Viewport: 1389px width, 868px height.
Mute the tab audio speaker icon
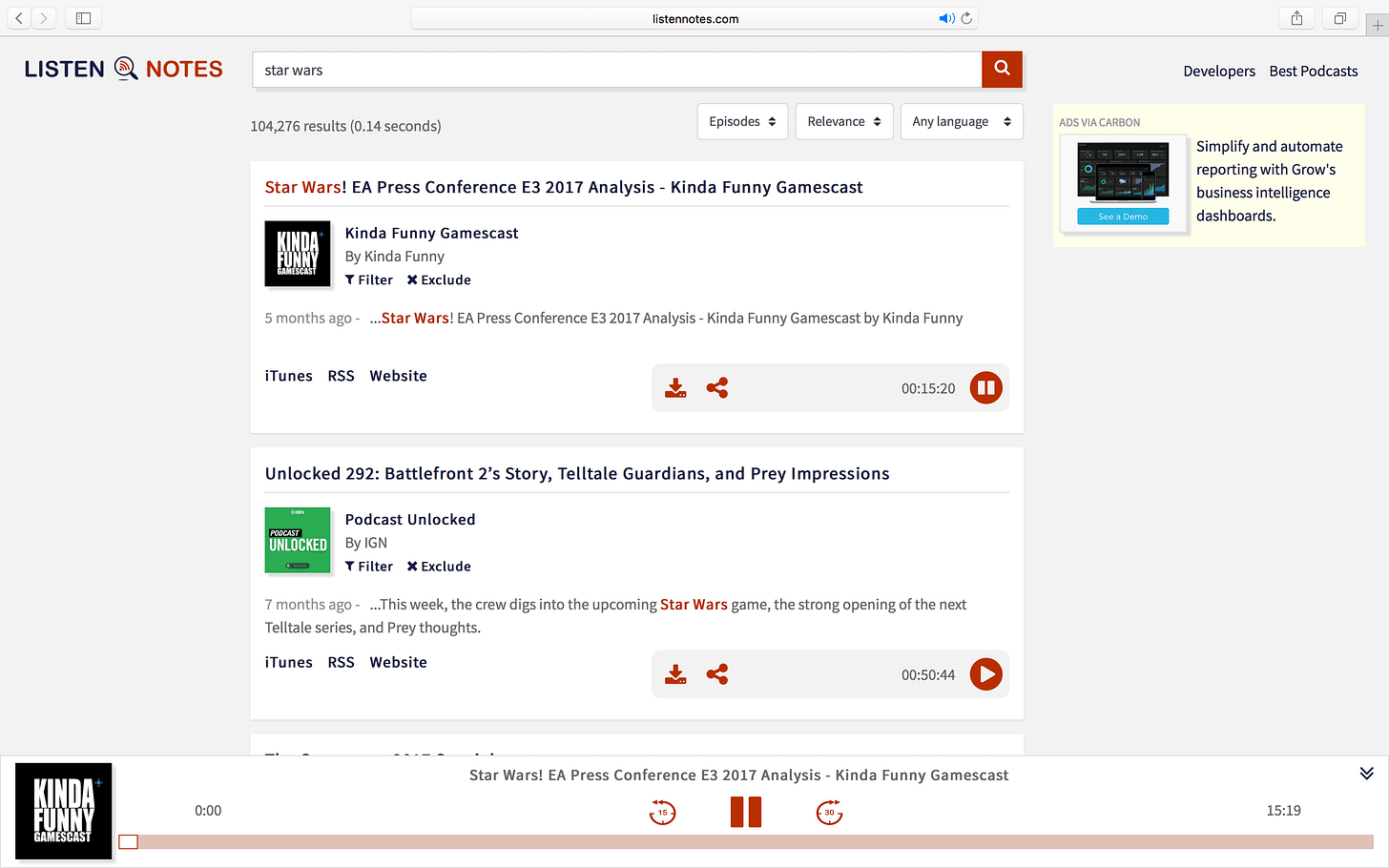click(946, 18)
